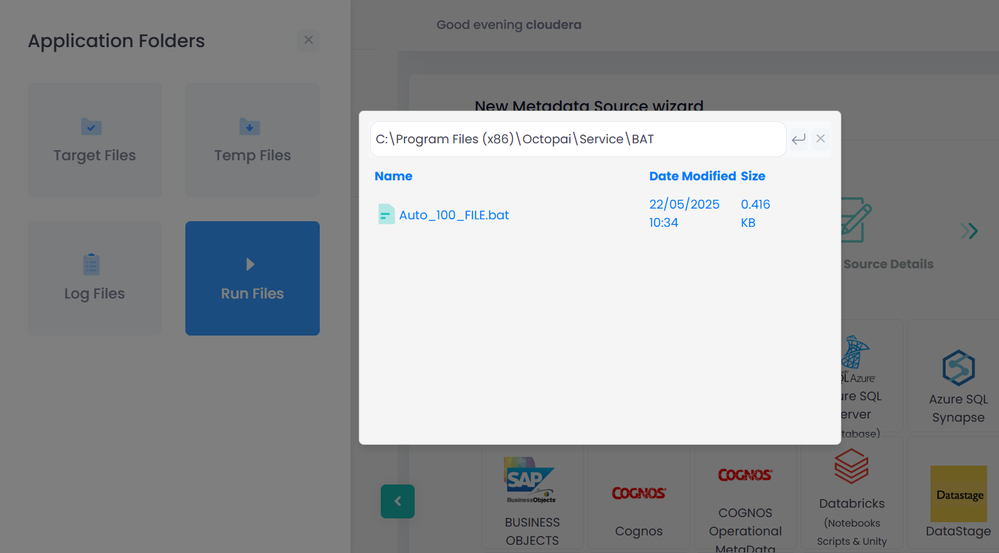Clear the path with the X icon
The height and width of the screenshot is (553, 999).
pyautogui.click(x=821, y=138)
